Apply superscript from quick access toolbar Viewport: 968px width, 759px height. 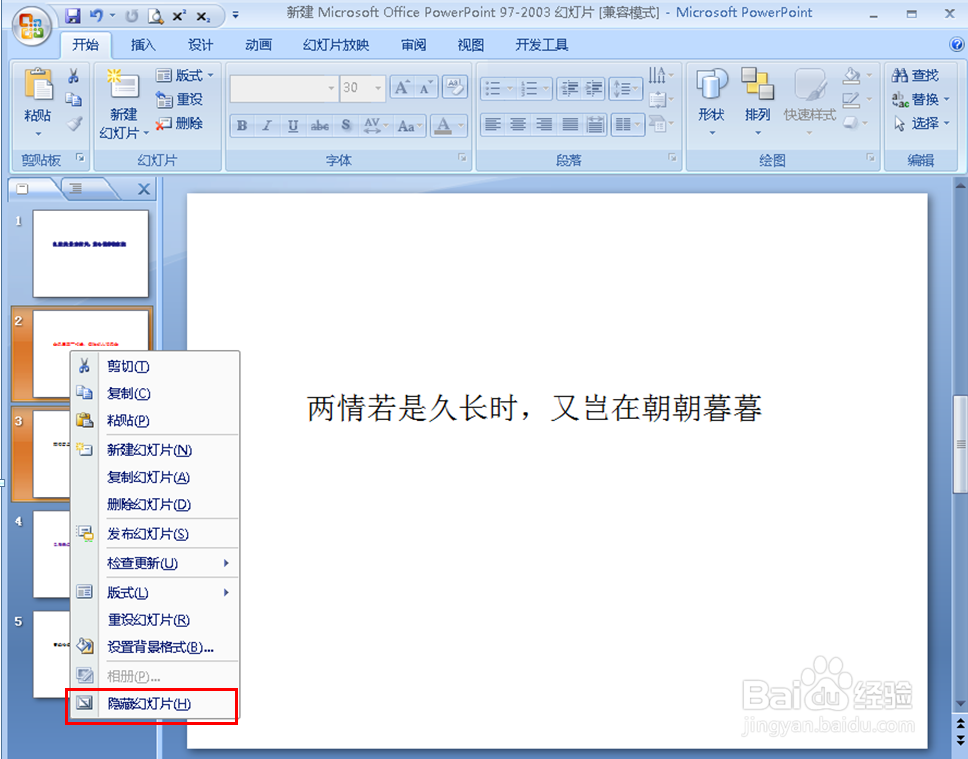point(179,15)
